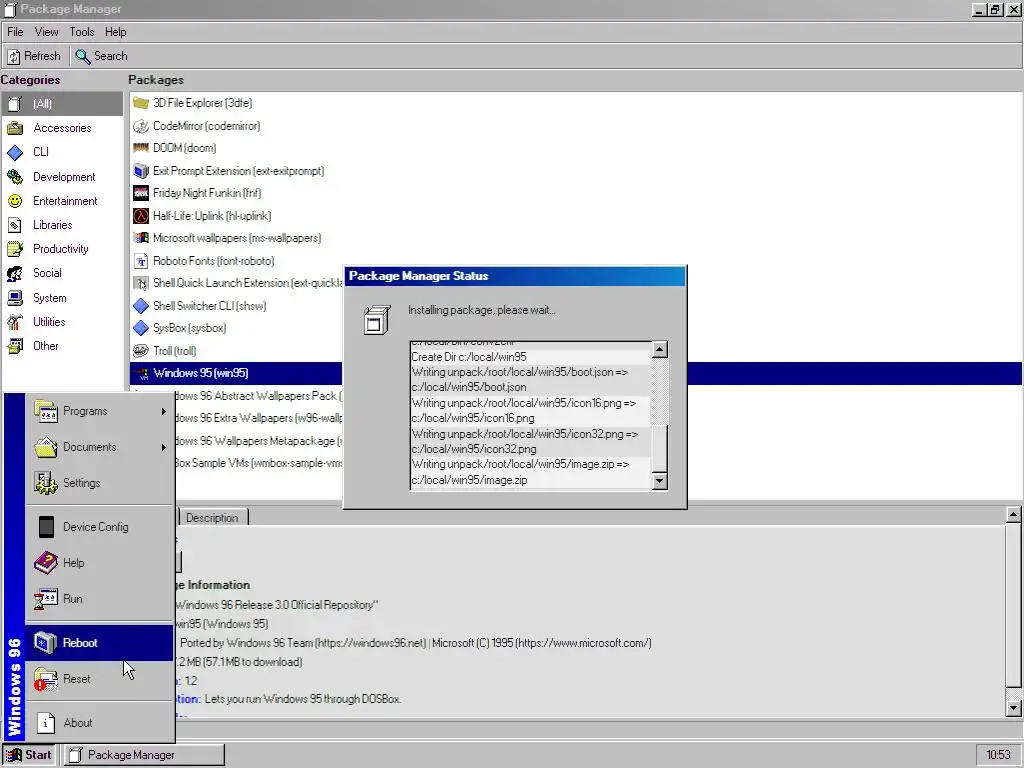Open Settings from the Start menu

99,483
